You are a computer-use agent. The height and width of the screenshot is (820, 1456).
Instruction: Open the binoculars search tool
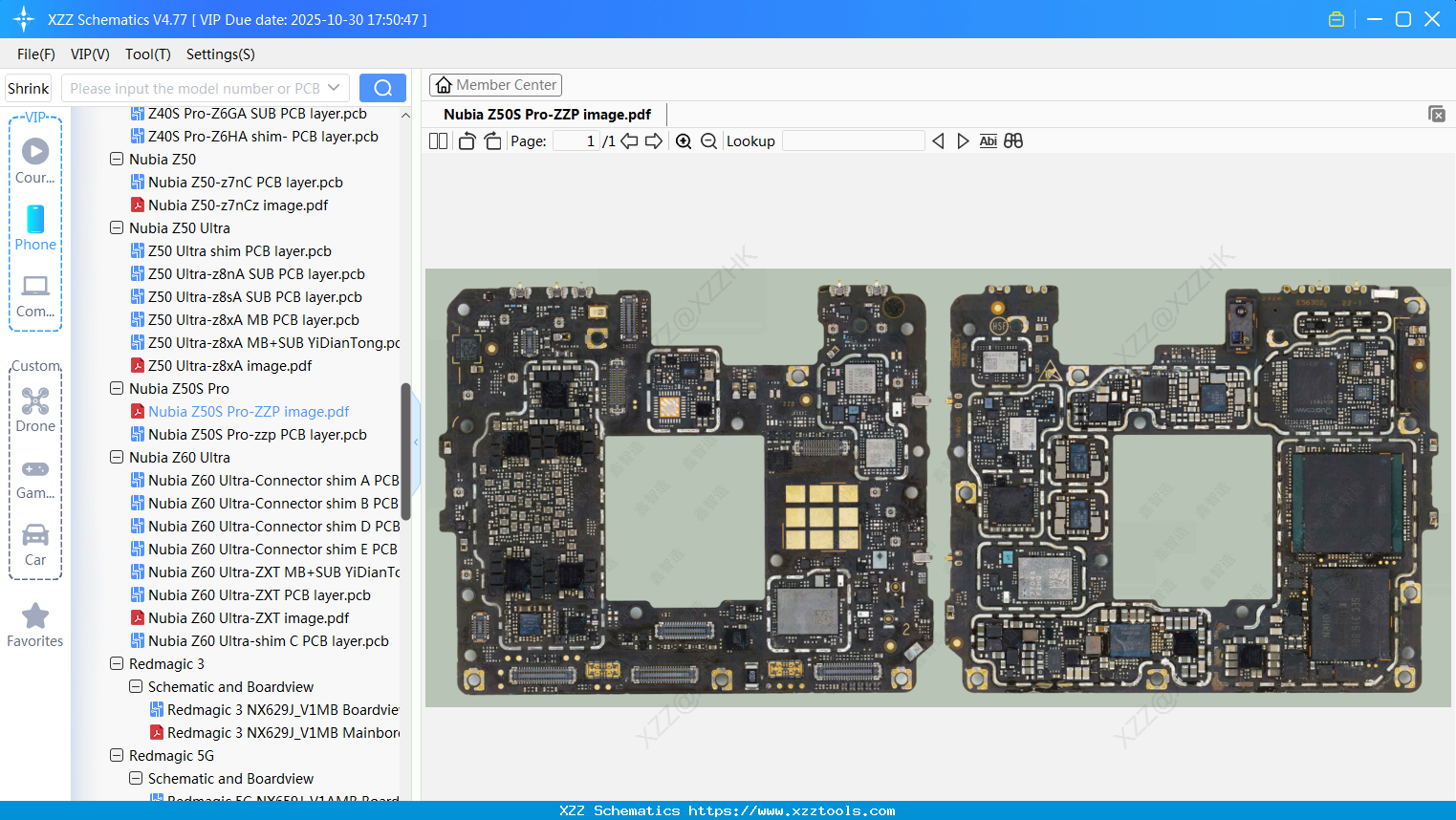click(x=1013, y=140)
